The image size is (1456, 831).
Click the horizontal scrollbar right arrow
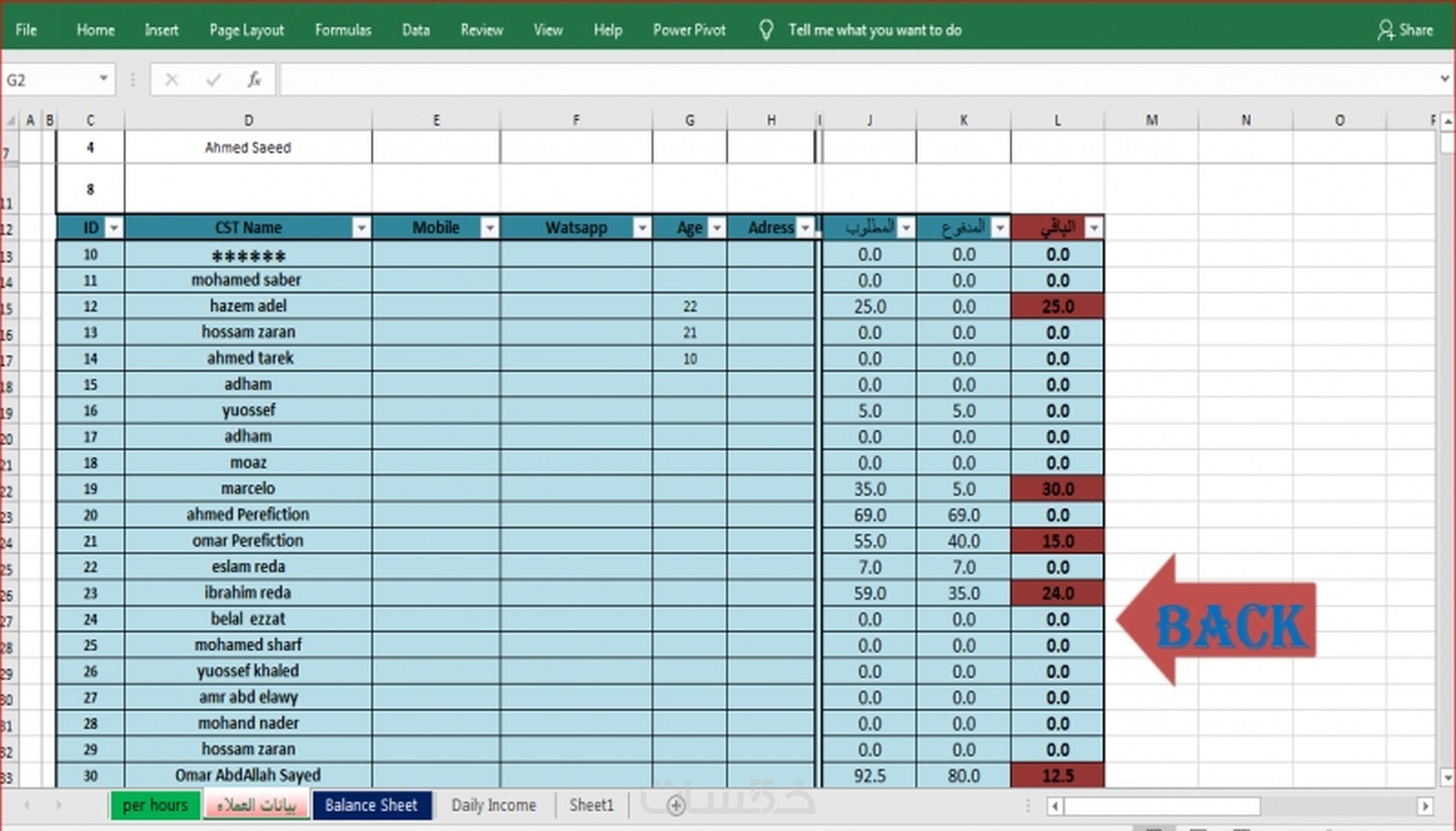coord(1425,806)
